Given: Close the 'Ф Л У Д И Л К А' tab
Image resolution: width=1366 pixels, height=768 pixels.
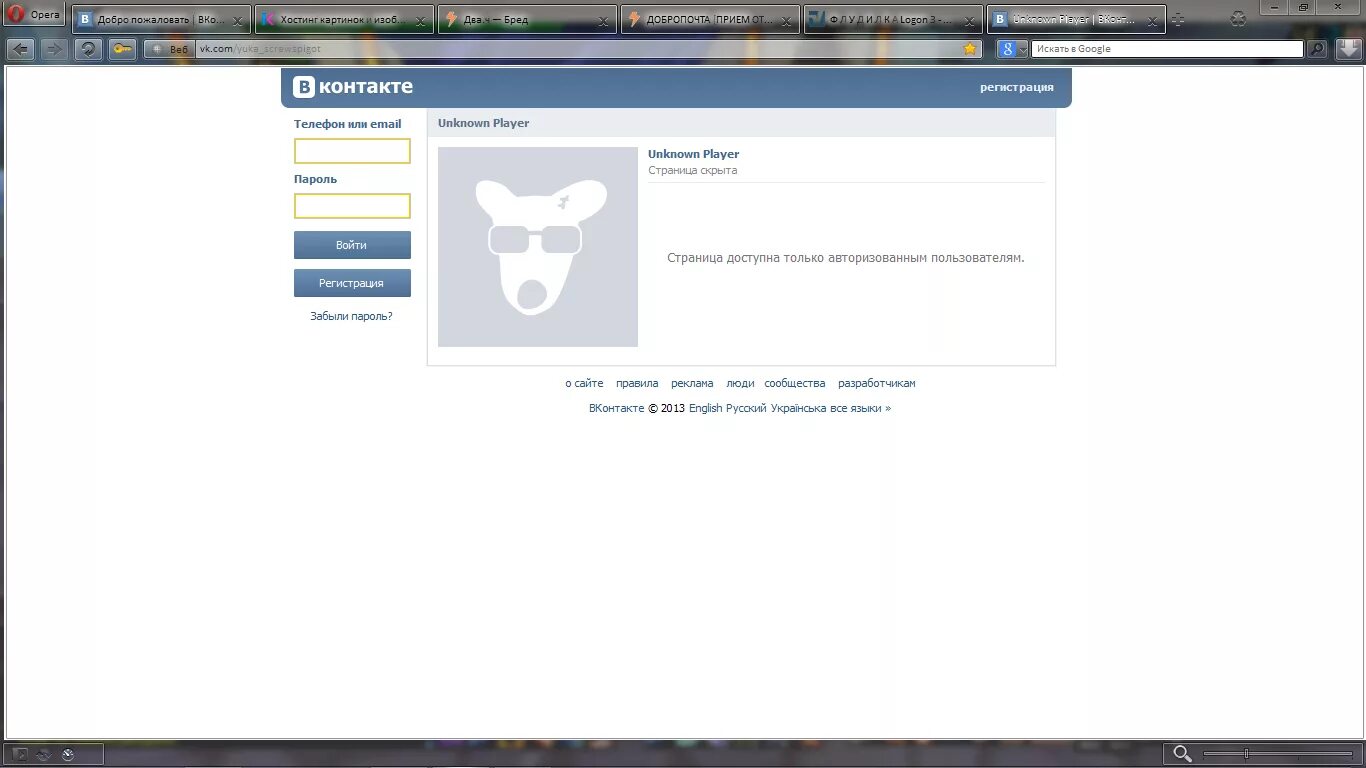Looking at the screenshot, I should click(x=969, y=21).
